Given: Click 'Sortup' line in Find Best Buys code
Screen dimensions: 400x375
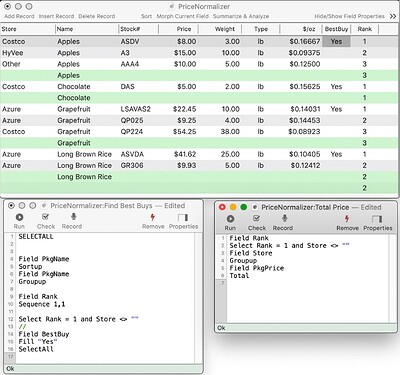Looking at the screenshot, I should point(30,267).
